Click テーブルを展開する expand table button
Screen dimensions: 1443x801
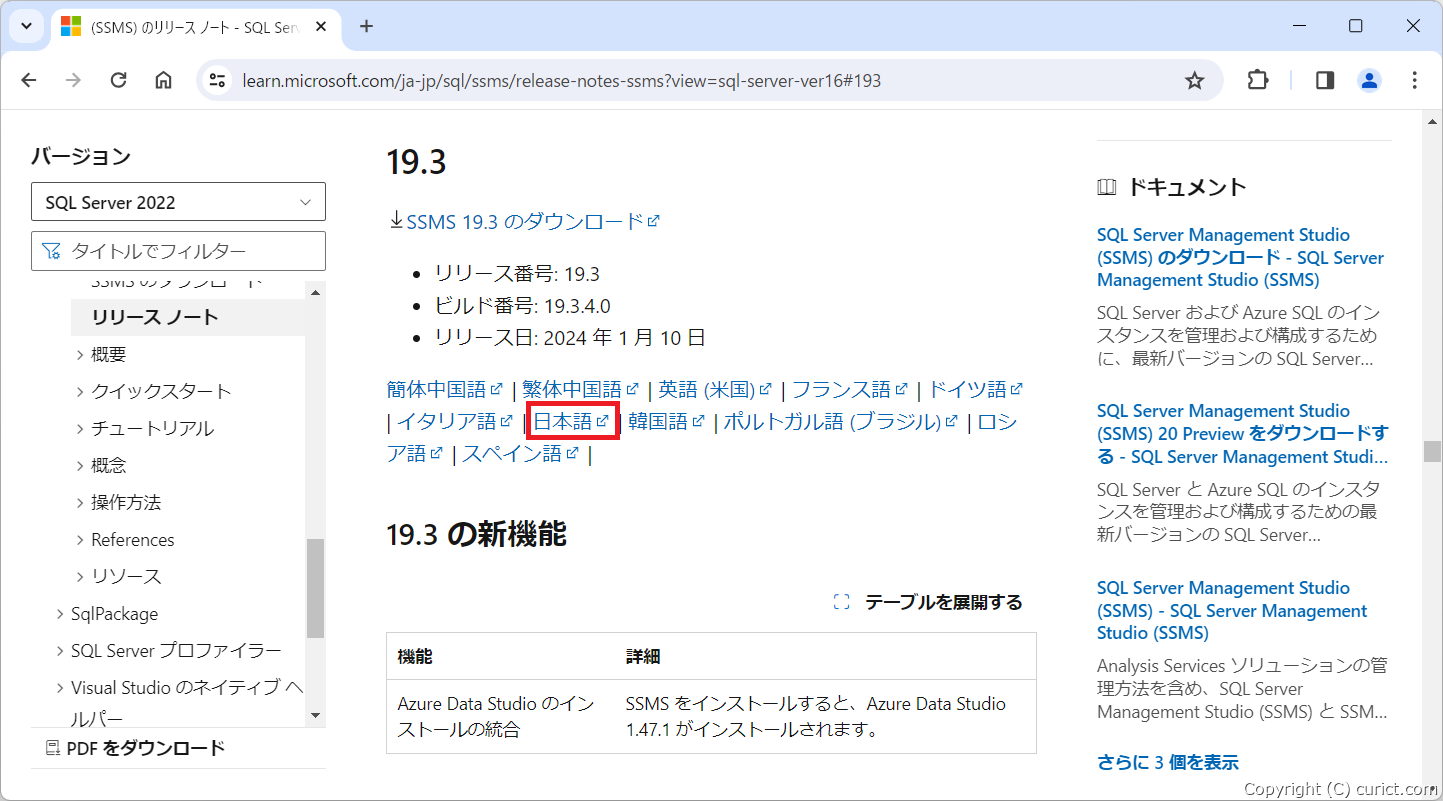(928, 602)
